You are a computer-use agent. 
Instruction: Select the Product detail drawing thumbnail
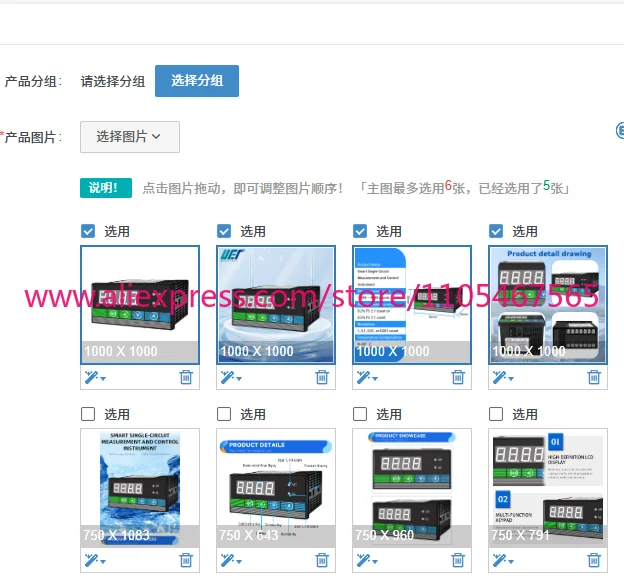point(548,305)
